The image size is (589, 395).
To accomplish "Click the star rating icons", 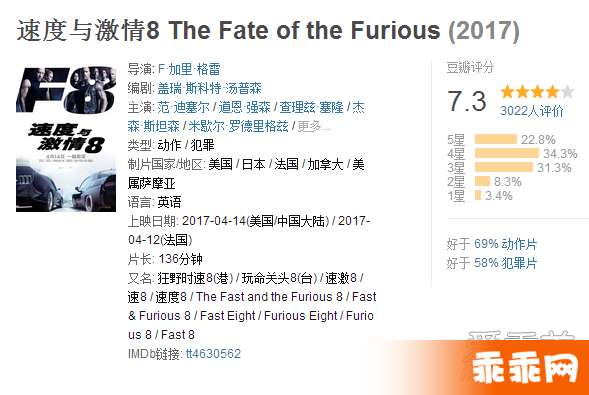I will click(537, 92).
